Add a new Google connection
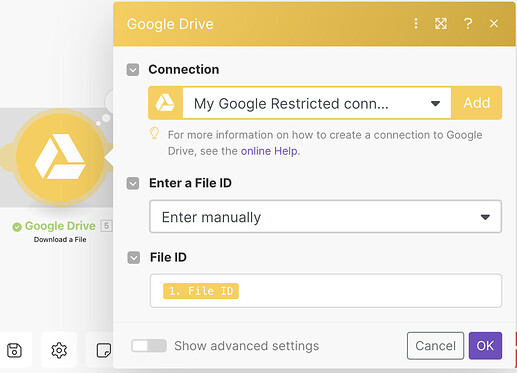 click(x=477, y=103)
